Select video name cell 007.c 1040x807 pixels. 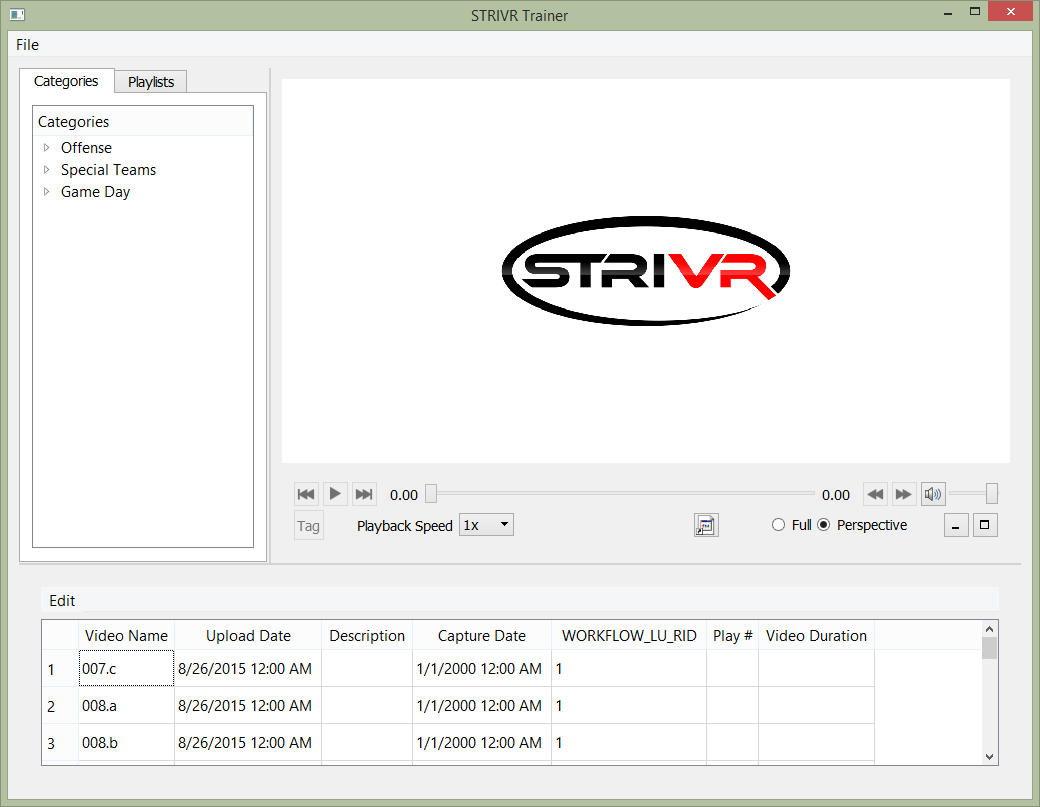(126, 668)
